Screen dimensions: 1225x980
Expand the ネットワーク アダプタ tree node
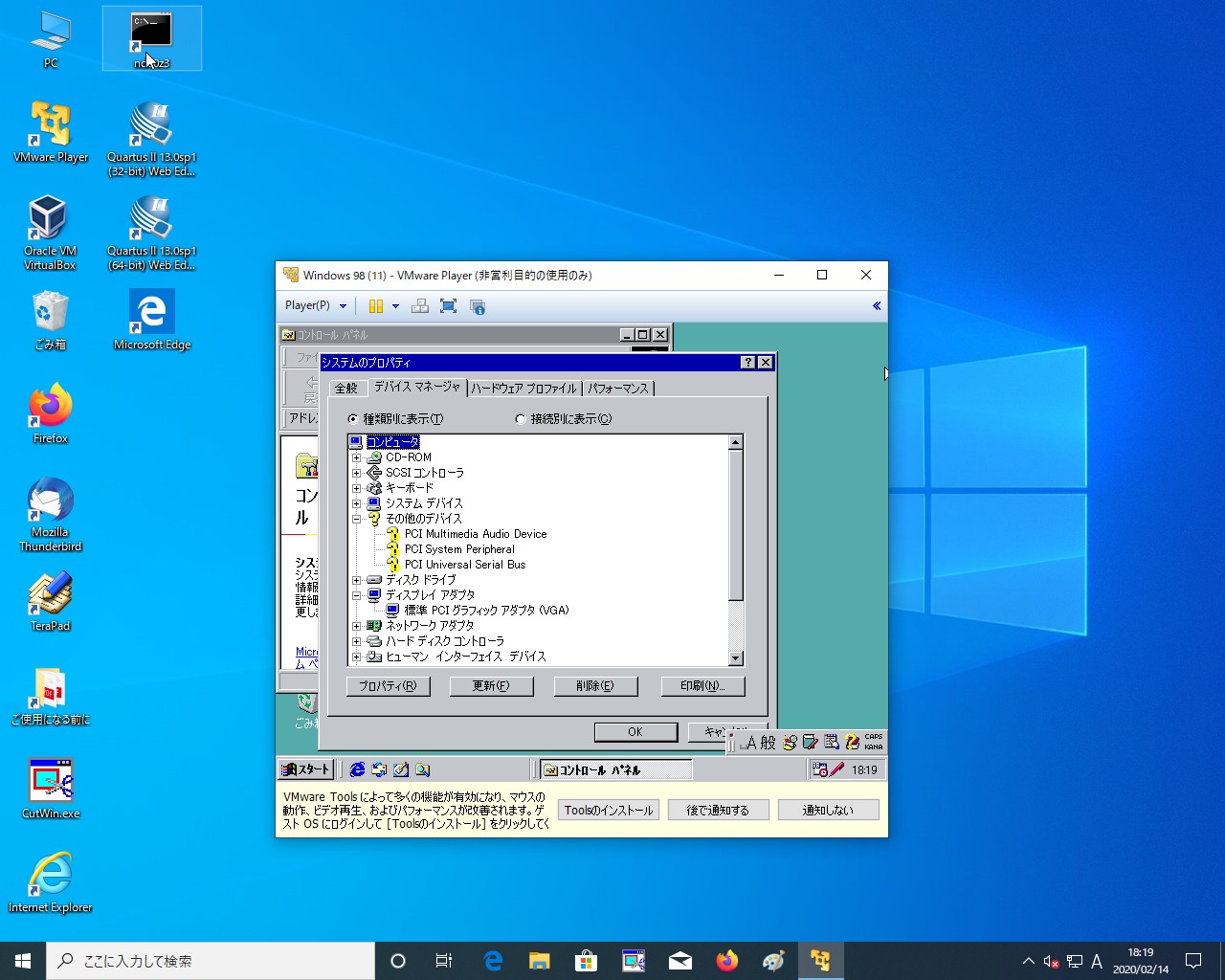[356, 626]
